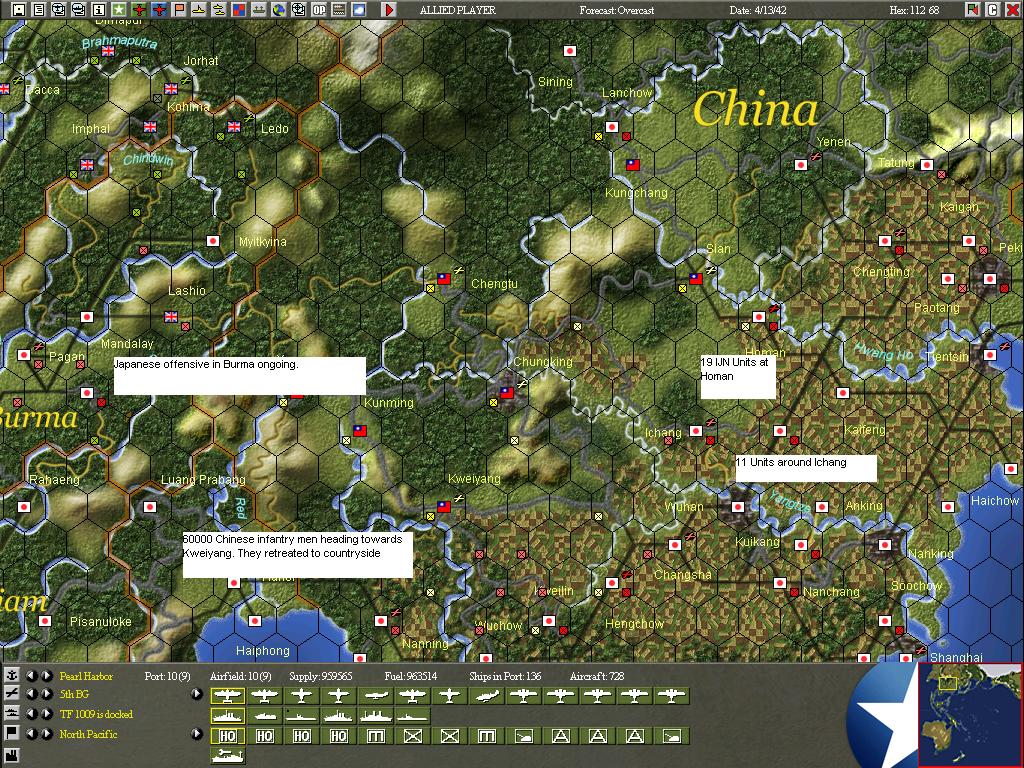Click previous arrow beside North Pacific
This screenshot has height=768, width=1024.
[x=31, y=733]
